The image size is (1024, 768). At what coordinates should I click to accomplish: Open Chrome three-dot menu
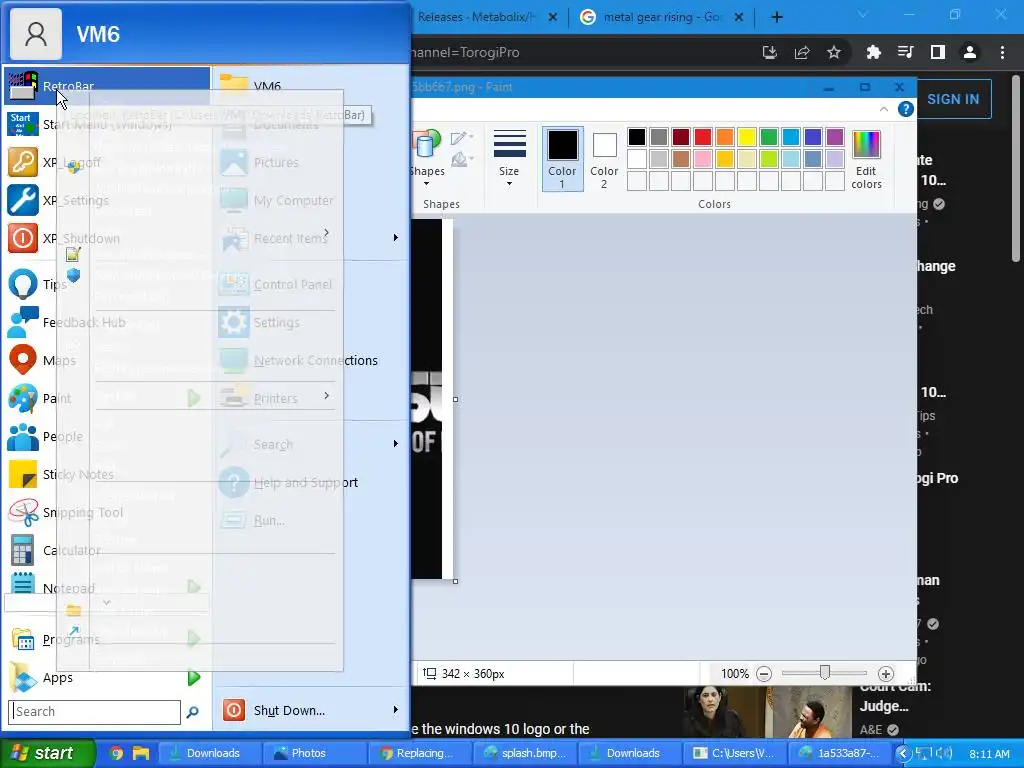click(x=1002, y=52)
